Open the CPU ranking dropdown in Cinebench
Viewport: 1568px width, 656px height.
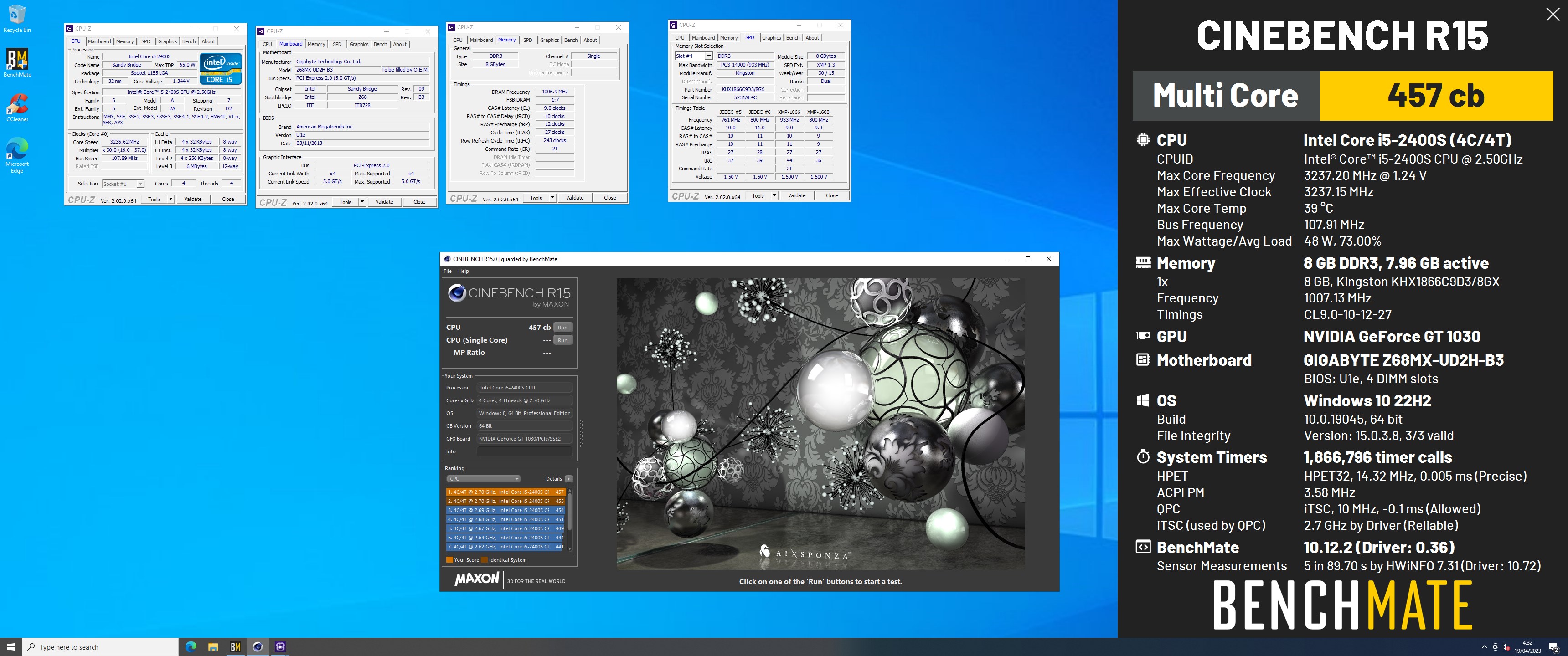click(x=483, y=478)
